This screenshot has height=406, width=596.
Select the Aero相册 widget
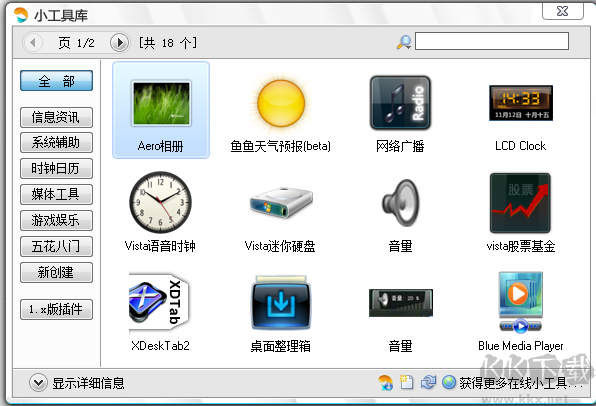[x=161, y=110]
